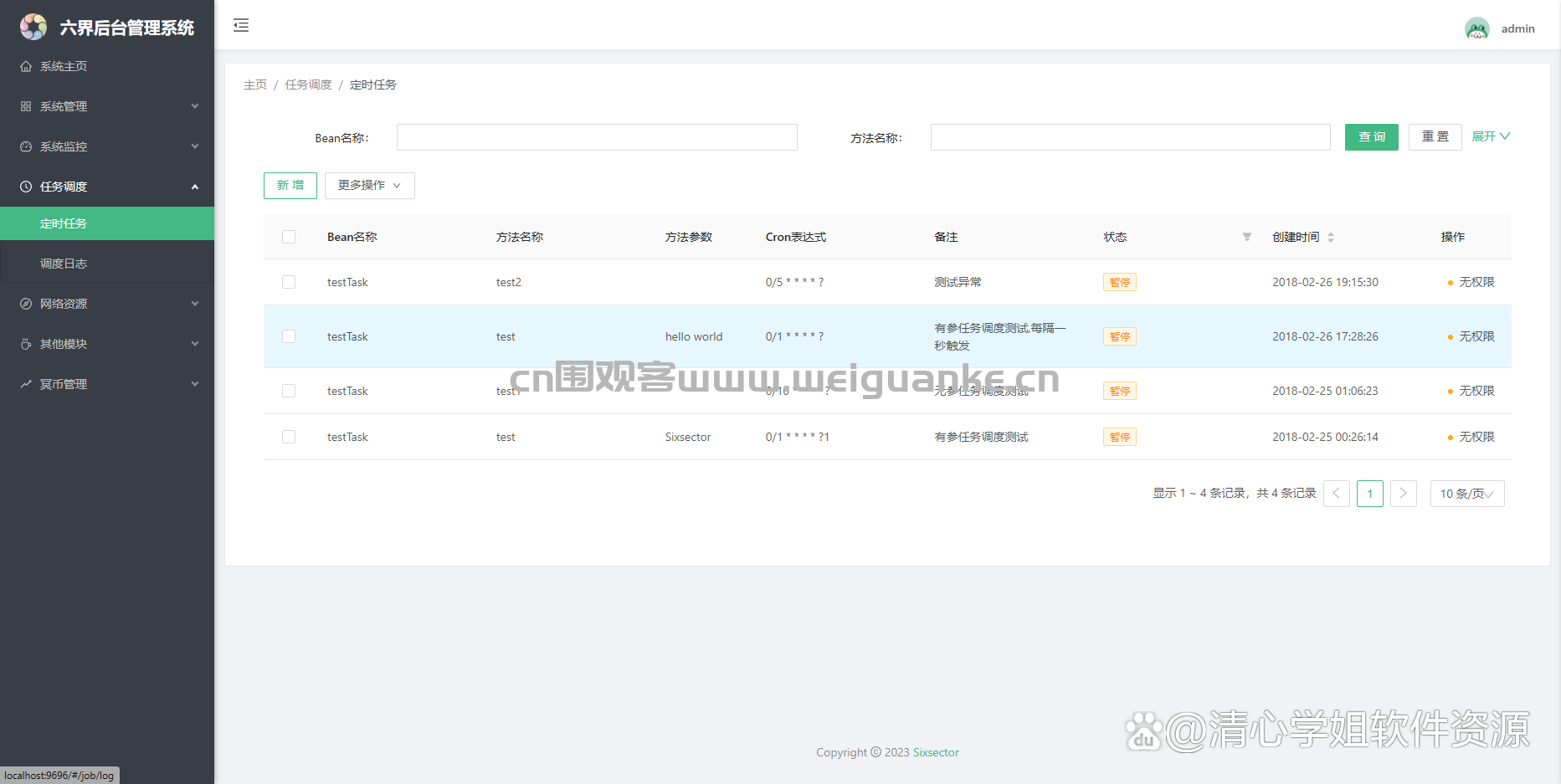The height and width of the screenshot is (784, 1561).
Task: Click the system logo icon
Action: tap(33, 27)
